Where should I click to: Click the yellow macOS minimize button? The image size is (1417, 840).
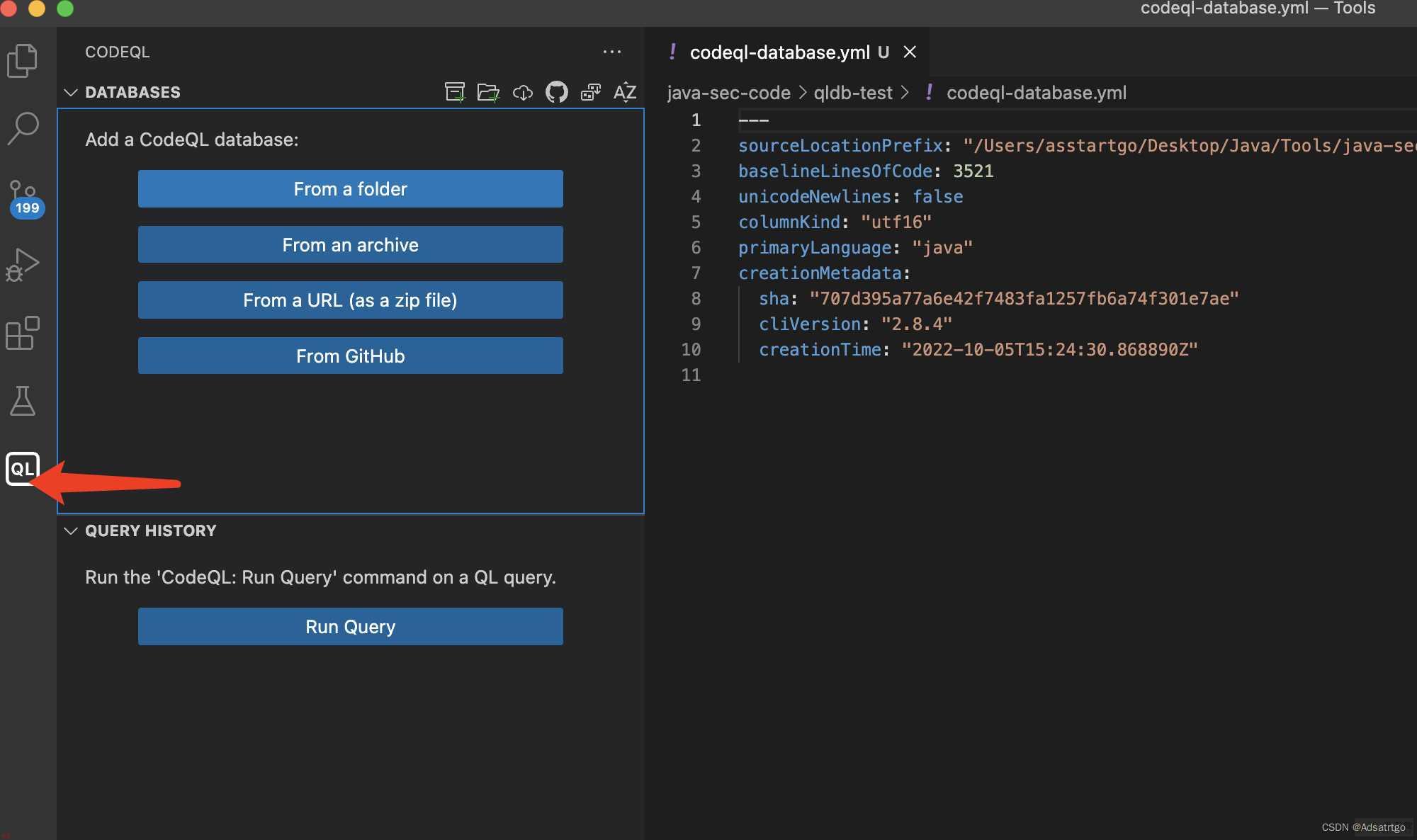click(x=36, y=8)
